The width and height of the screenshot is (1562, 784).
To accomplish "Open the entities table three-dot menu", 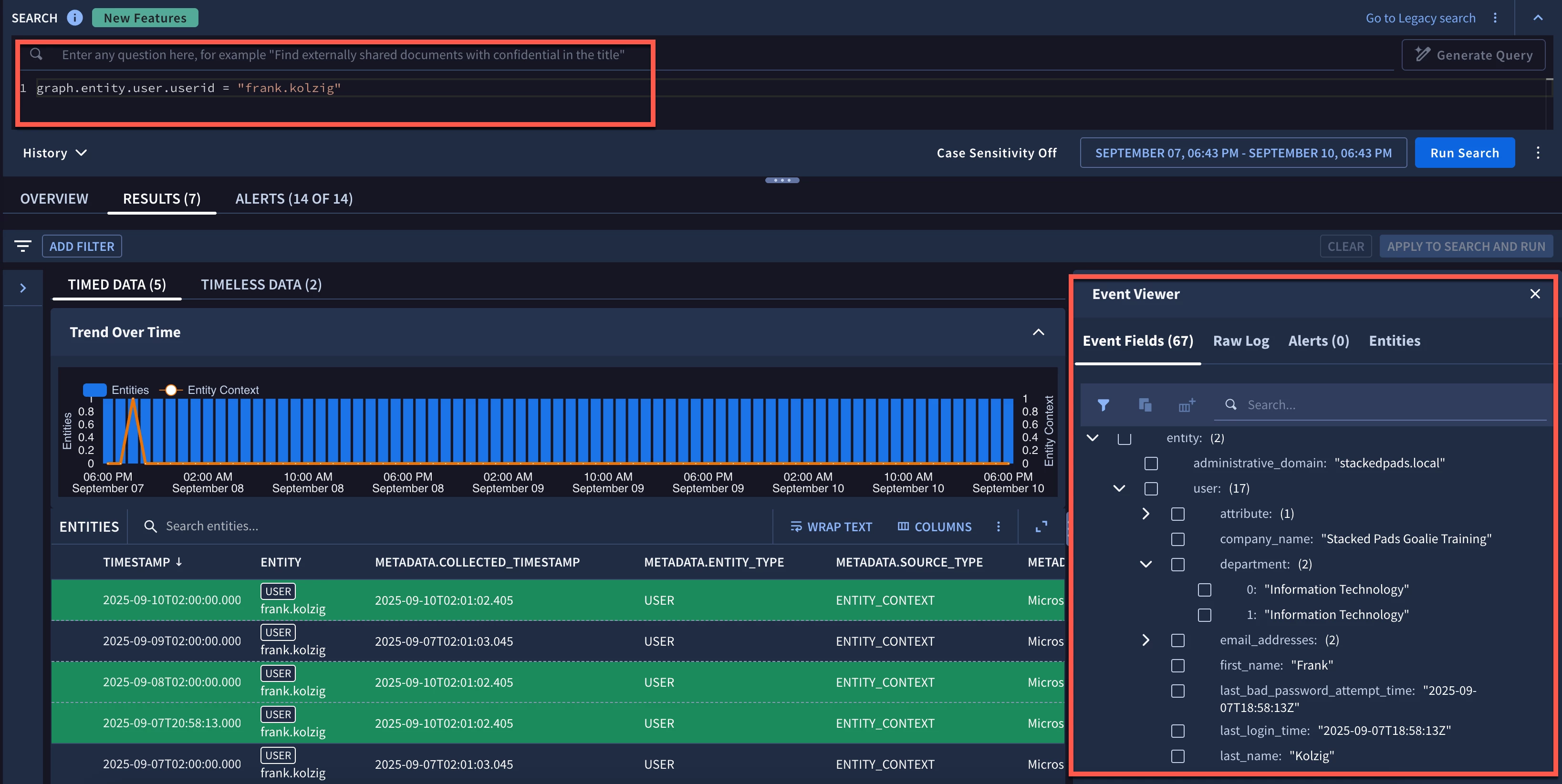I will [x=998, y=526].
